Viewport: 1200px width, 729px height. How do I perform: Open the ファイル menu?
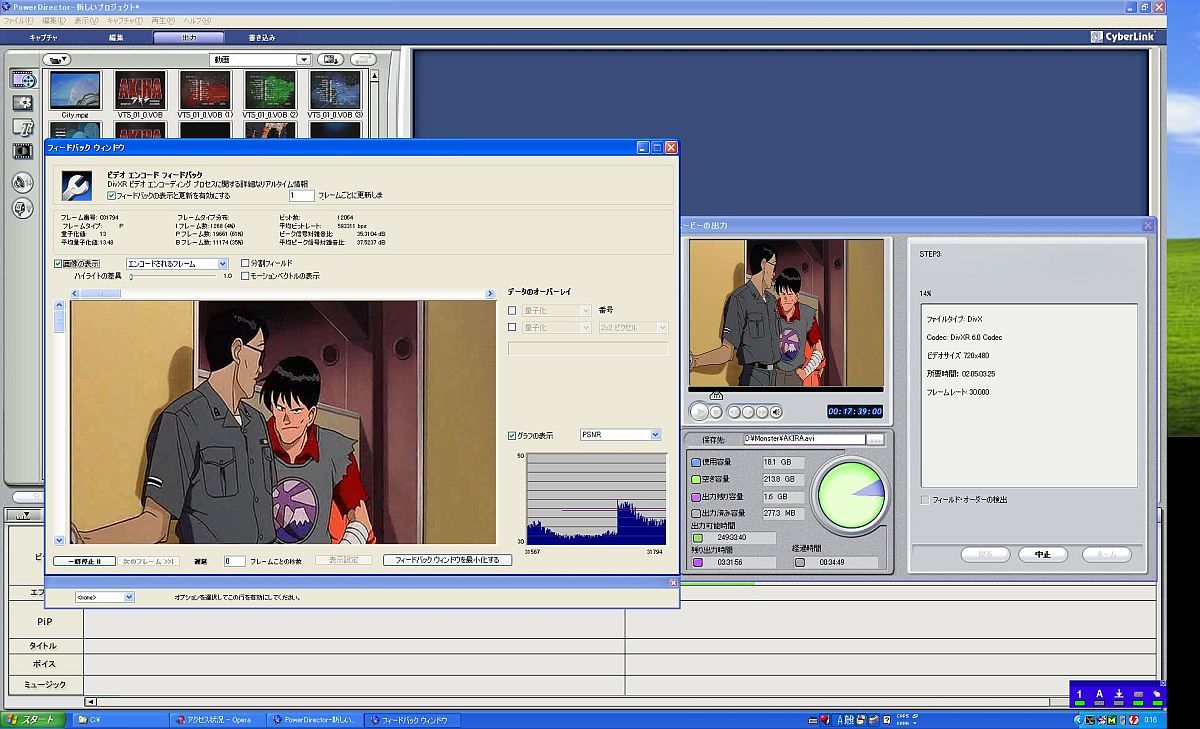20,20
